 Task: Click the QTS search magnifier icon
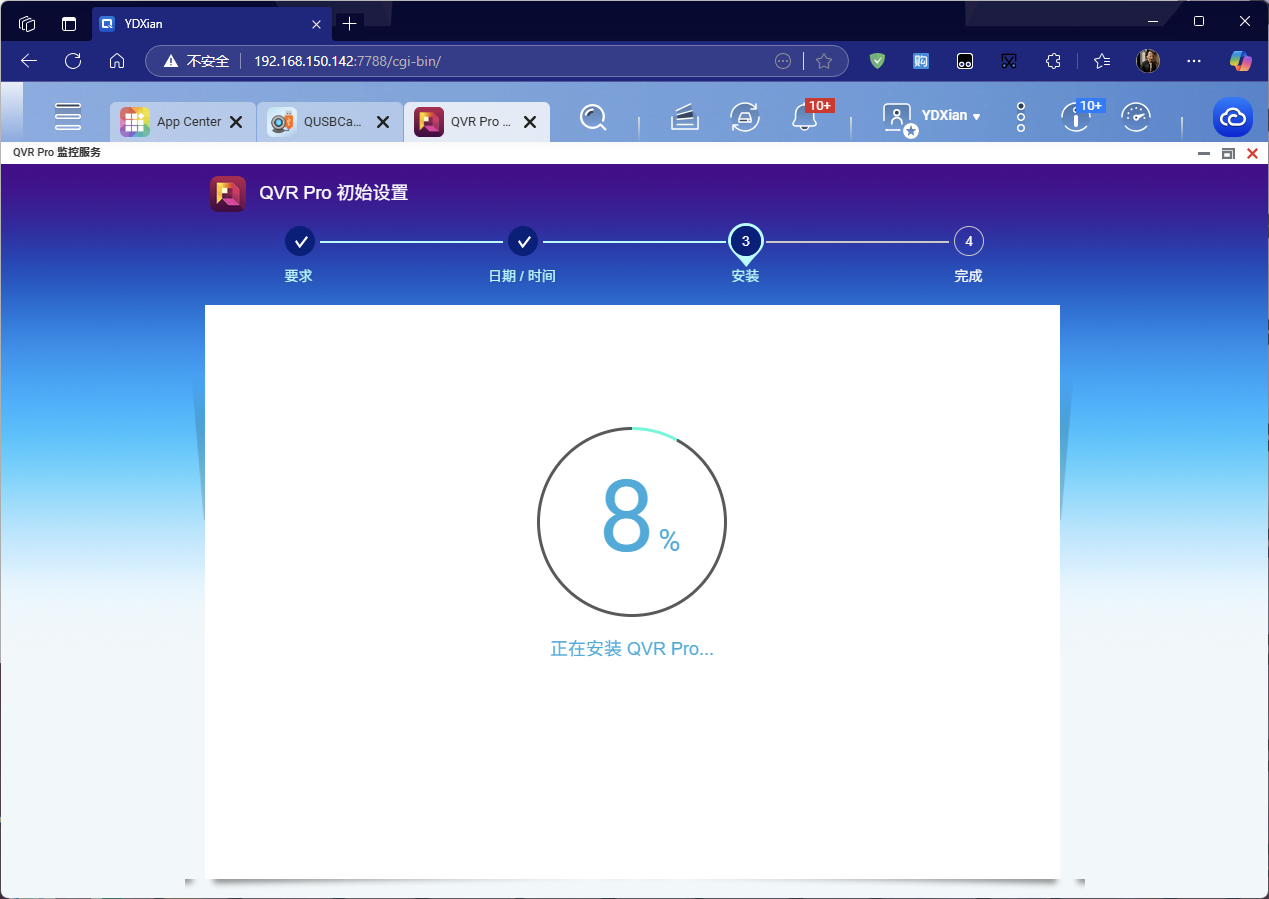click(593, 118)
